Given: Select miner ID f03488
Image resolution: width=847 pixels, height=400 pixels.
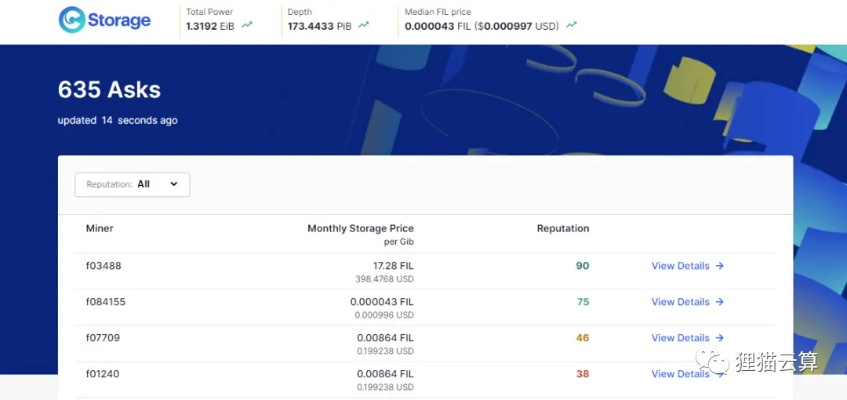Looking at the screenshot, I should point(104,266).
